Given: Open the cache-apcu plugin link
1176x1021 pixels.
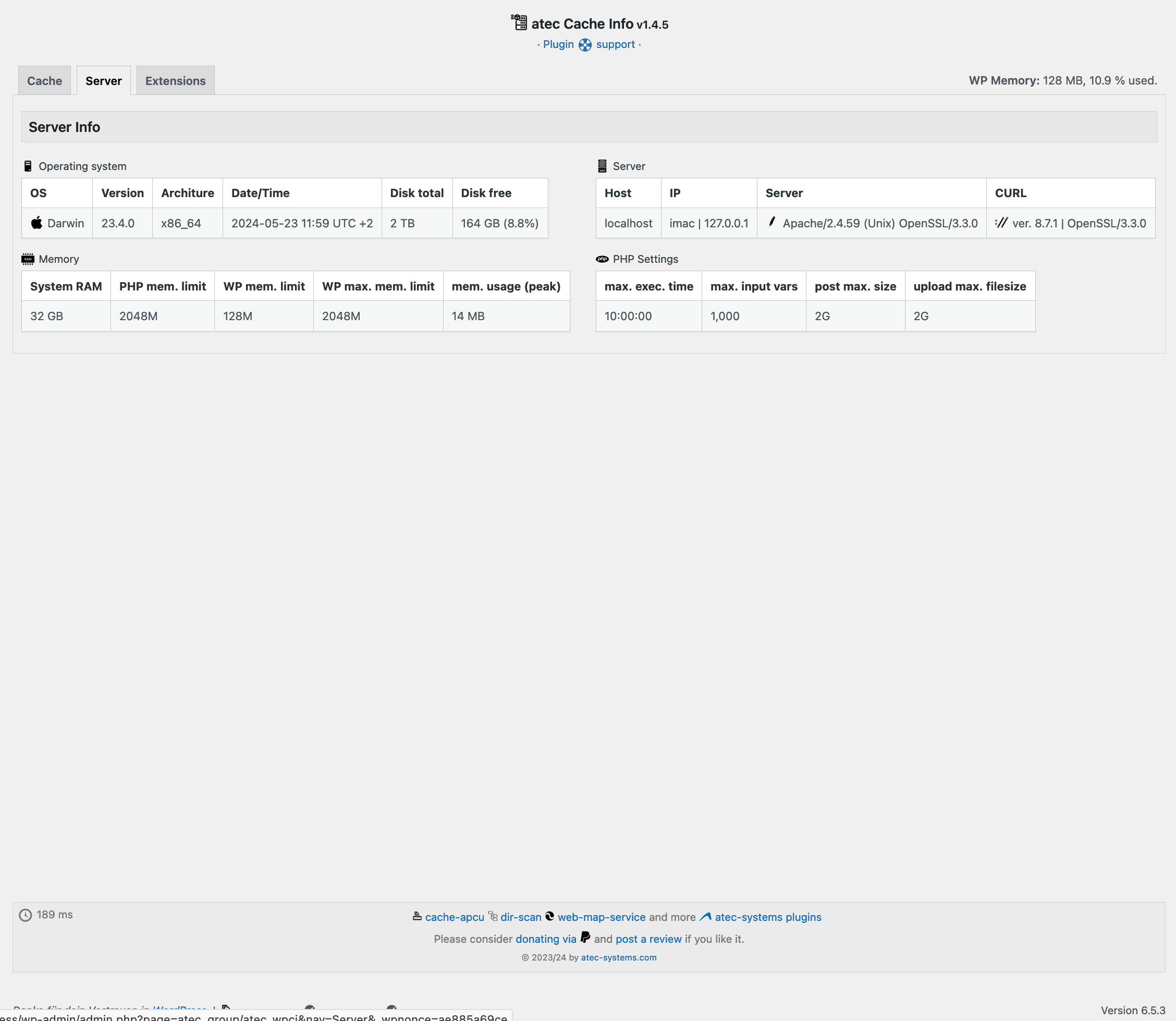Looking at the screenshot, I should click(455, 917).
